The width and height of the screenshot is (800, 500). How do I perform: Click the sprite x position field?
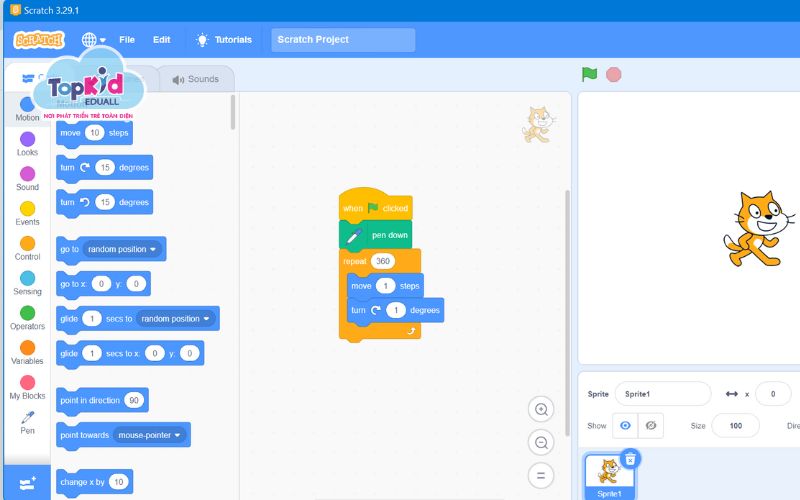tap(773, 394)
